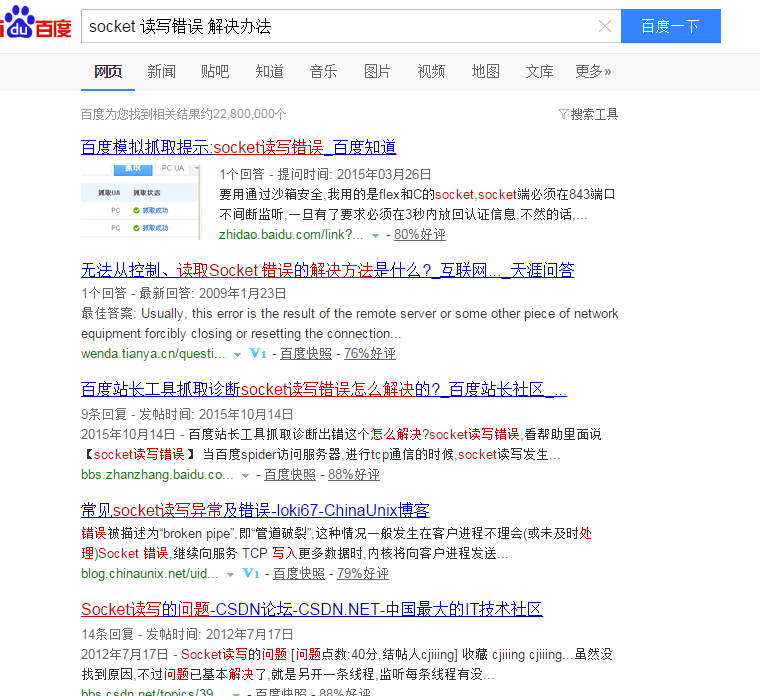Go to the 知道 tab
760x696 pixels.
(269, 72)
